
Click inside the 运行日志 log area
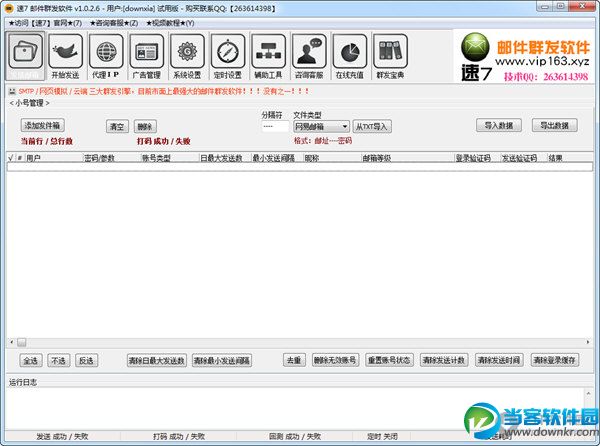[295, 408]
